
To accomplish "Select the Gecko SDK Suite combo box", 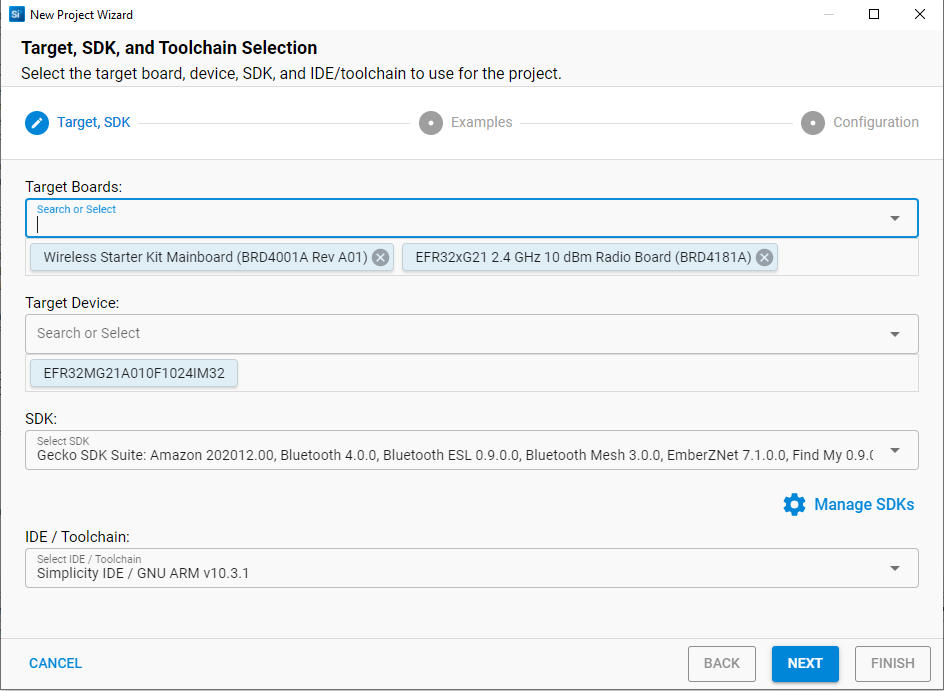I will 472,450.
